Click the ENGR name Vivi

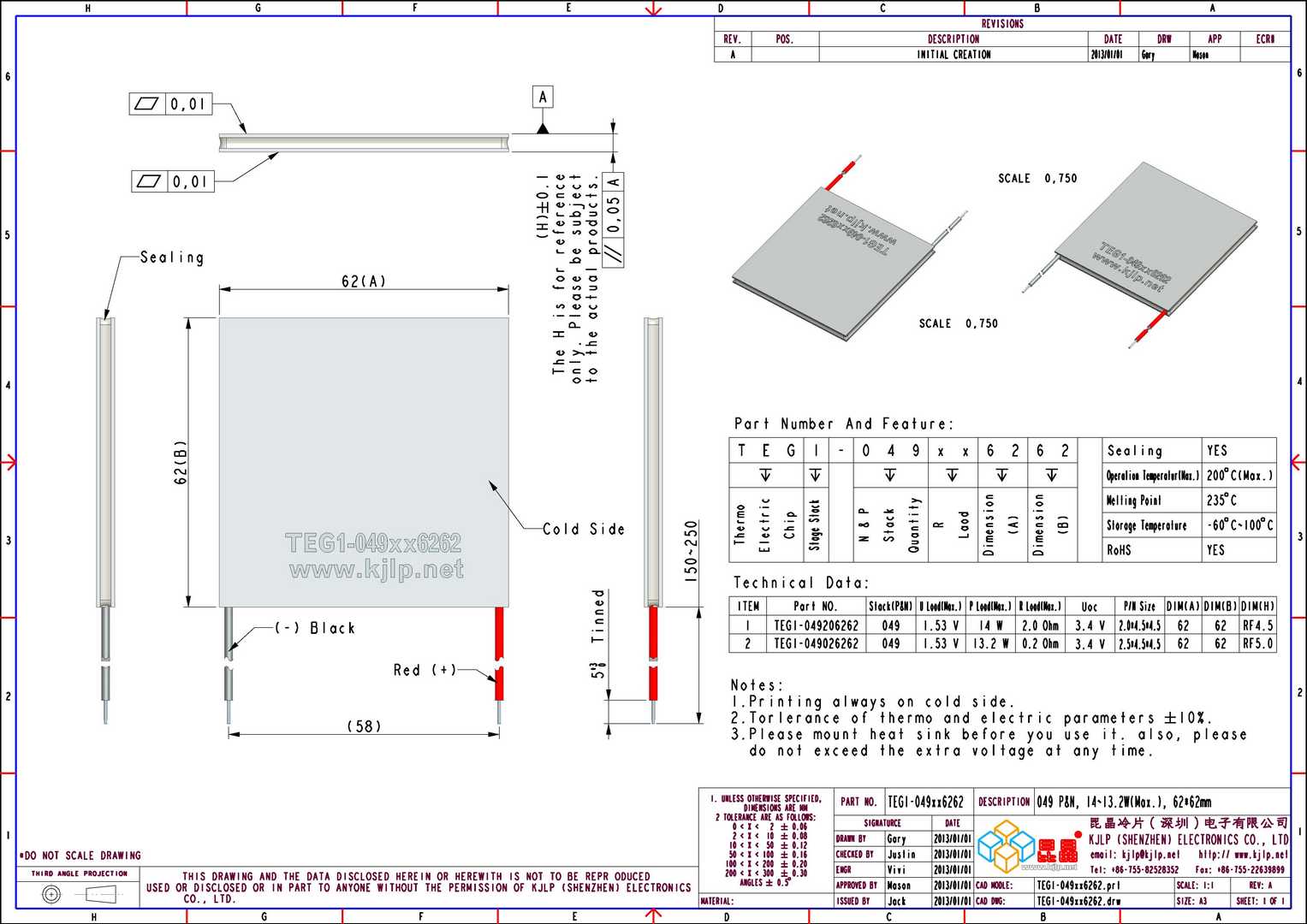coord(896,869)
